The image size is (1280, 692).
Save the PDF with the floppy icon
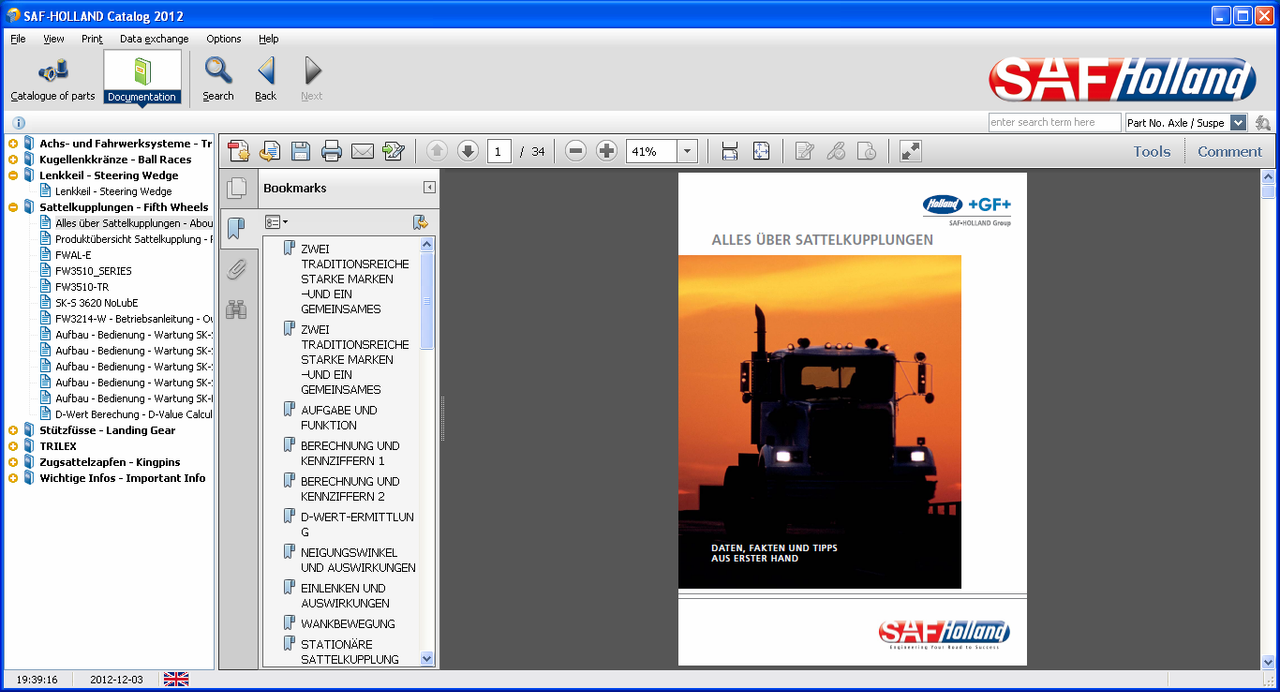pos(300,151)
